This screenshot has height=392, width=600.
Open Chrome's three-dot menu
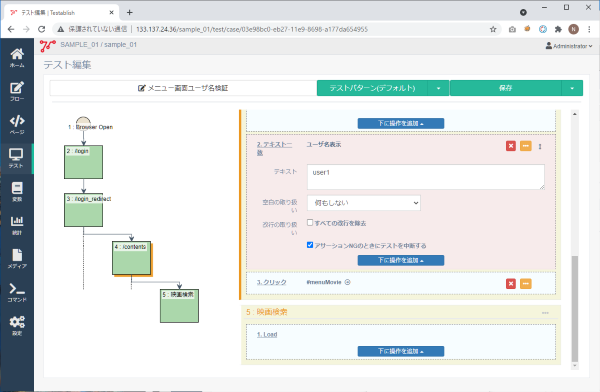589,29
